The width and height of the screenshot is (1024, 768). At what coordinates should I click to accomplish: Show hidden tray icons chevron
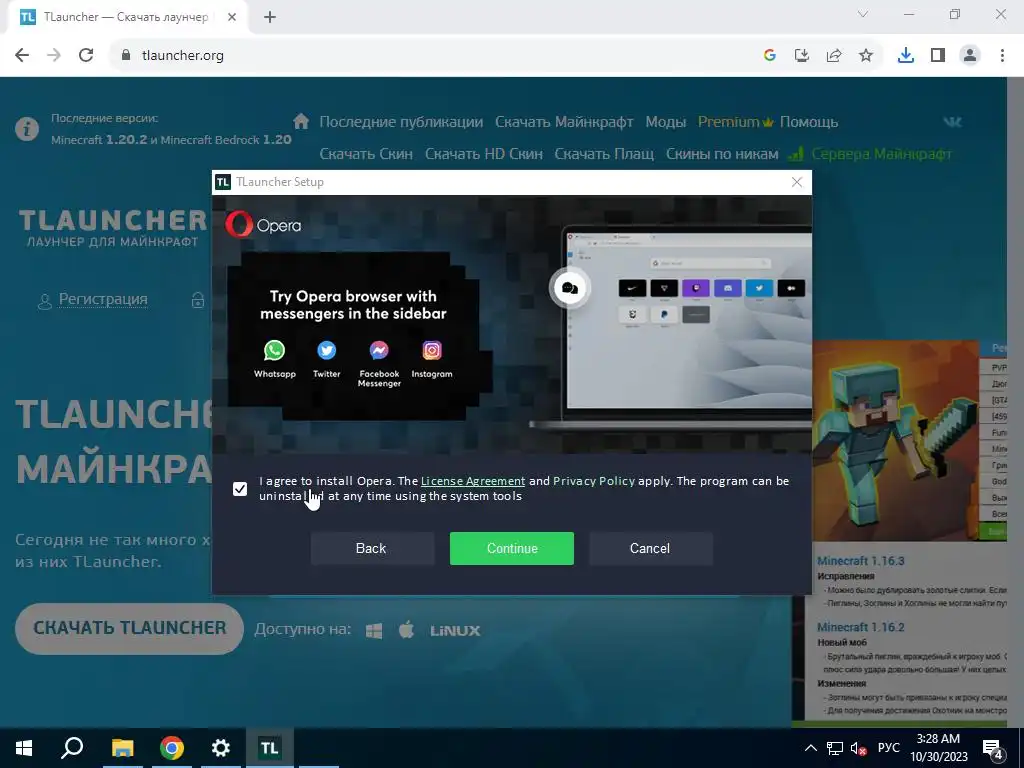[x=810, y=748]
